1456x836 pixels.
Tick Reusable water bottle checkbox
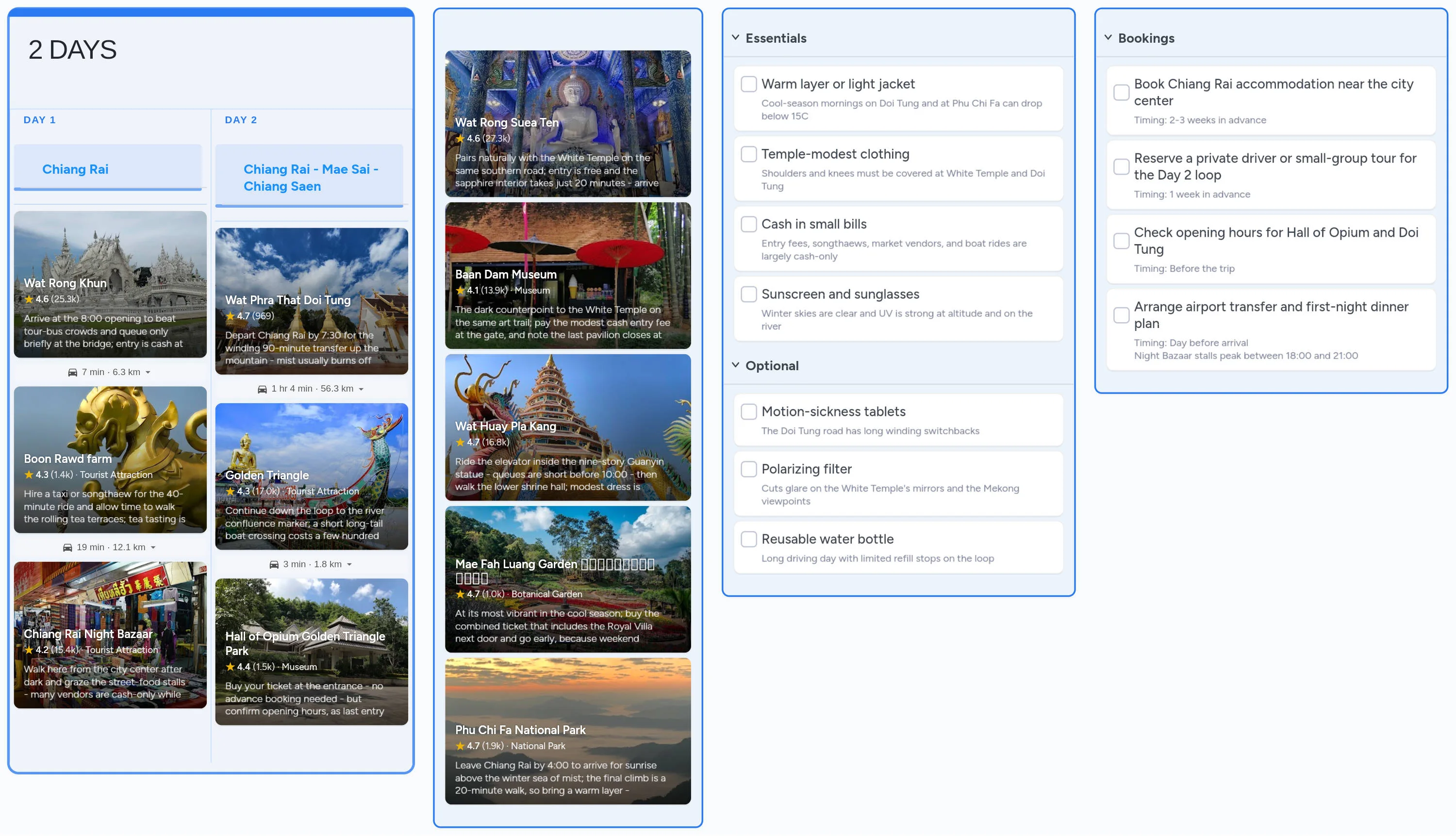(x=749, y=539)
